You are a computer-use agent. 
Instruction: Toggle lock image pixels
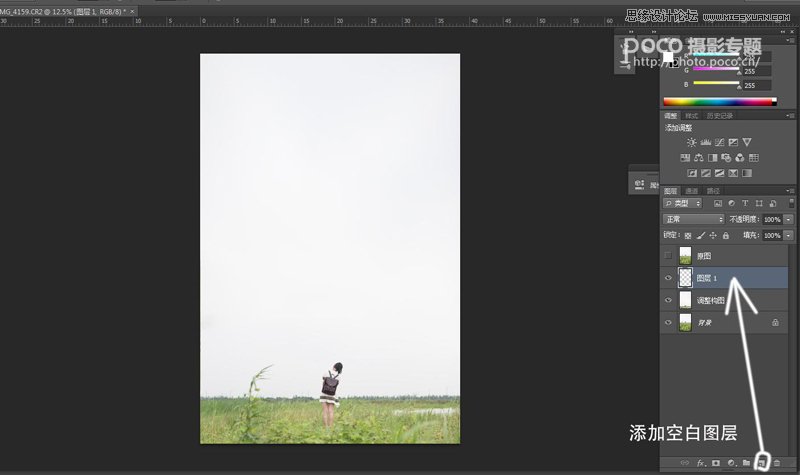pyautogui.click(x=701, y=235)
